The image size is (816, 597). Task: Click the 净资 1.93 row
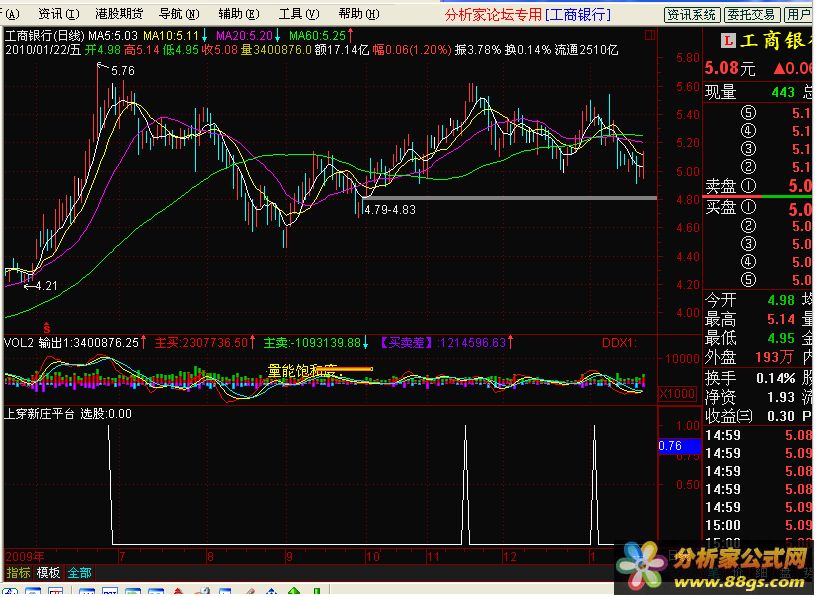coord(750,397)
